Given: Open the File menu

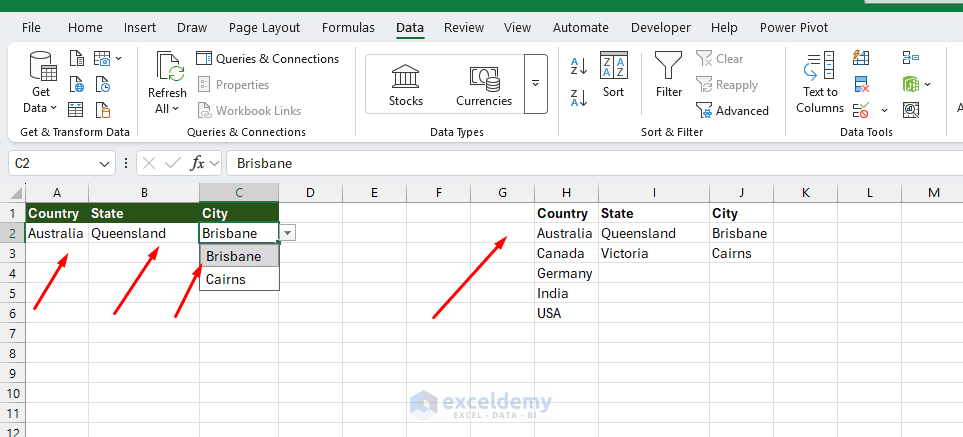Looking at the screenshot, I should pyautogui.click(x=31, y=28).
